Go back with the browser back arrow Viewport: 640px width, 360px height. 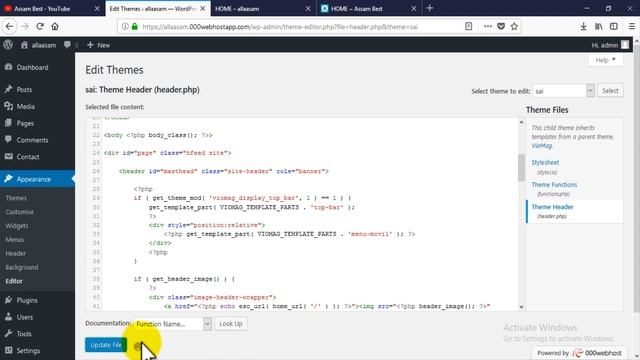click(9, 27)
